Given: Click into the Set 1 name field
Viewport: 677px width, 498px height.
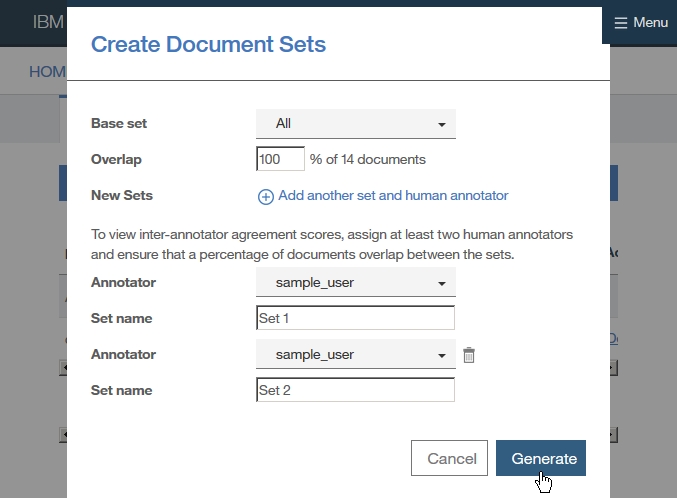Looking at the screenshot, I should (x=355, y=318).
